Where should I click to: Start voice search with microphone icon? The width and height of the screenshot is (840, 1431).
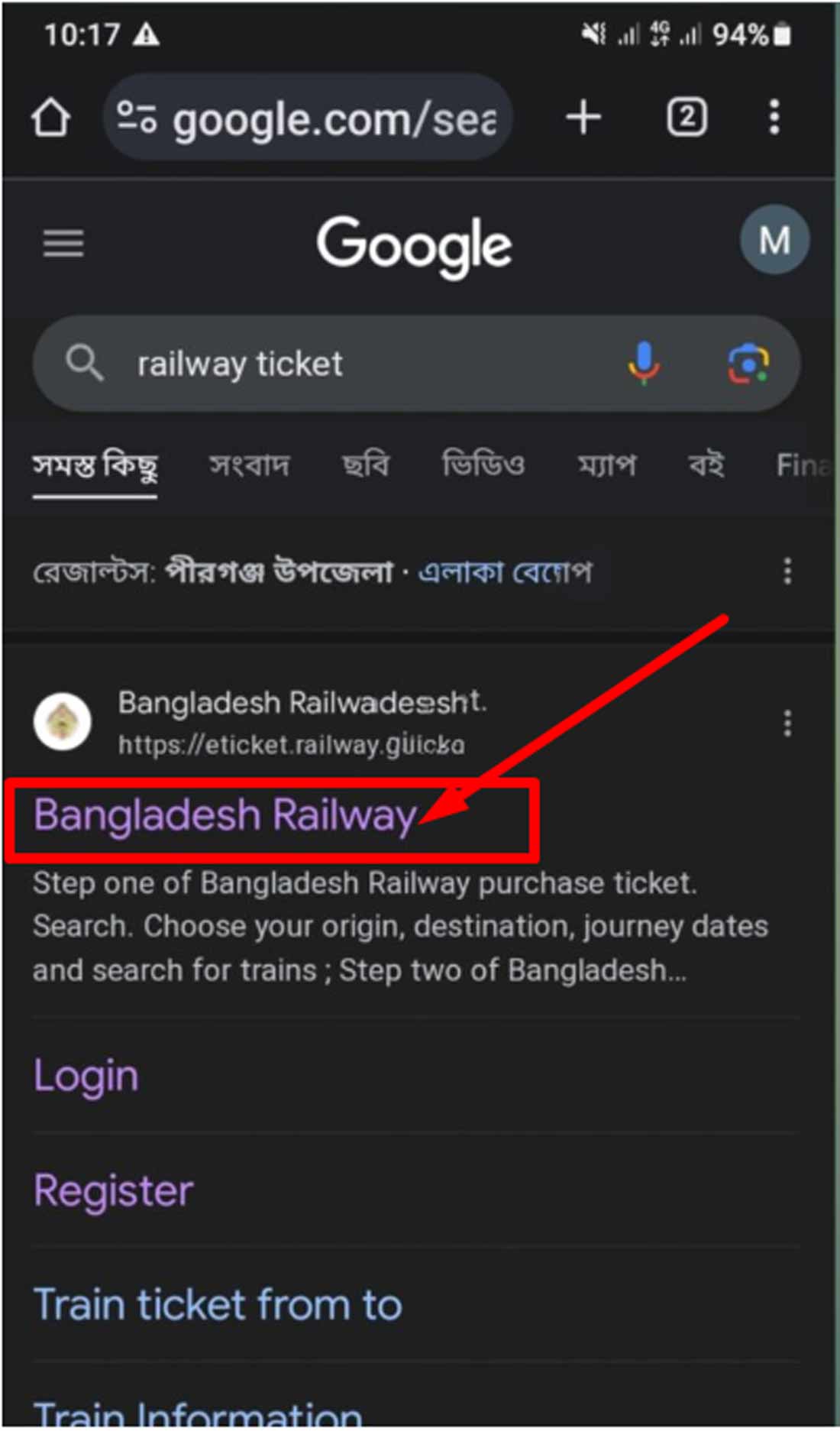point(644,362)
